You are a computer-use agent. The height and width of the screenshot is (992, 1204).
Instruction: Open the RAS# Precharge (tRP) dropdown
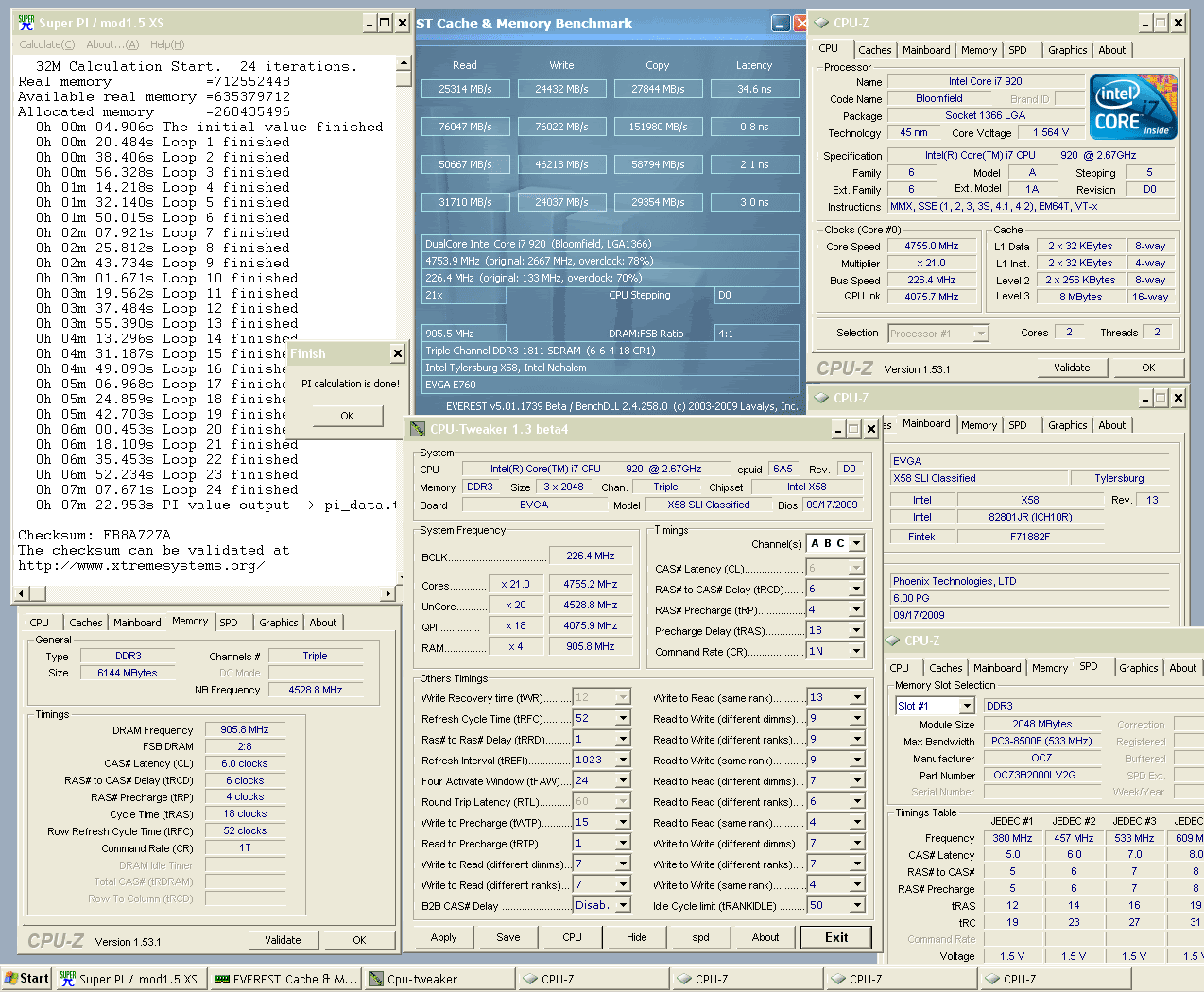856,609
